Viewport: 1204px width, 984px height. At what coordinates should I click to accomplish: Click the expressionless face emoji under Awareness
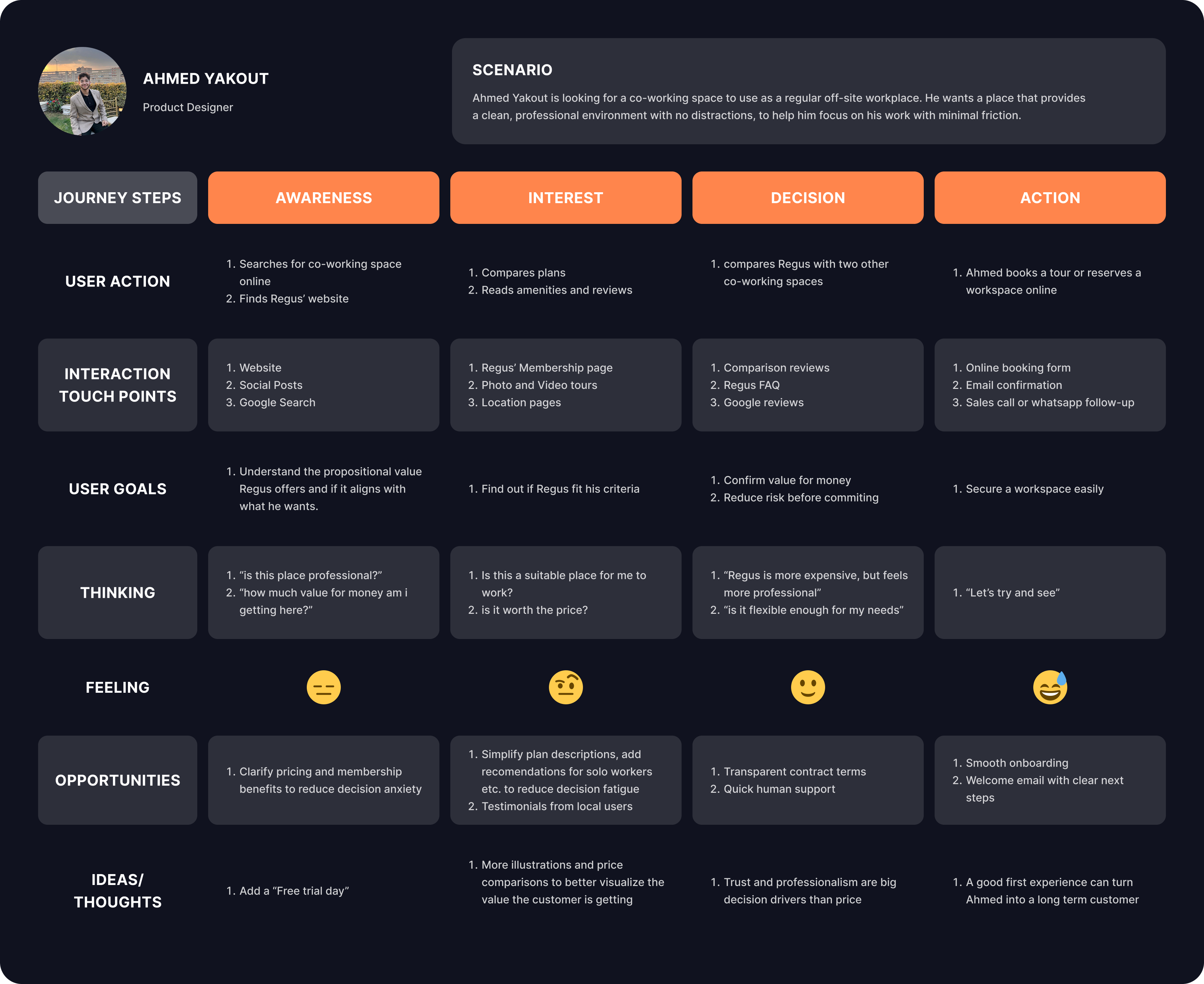pyautogui.click(x=323, y=687)
